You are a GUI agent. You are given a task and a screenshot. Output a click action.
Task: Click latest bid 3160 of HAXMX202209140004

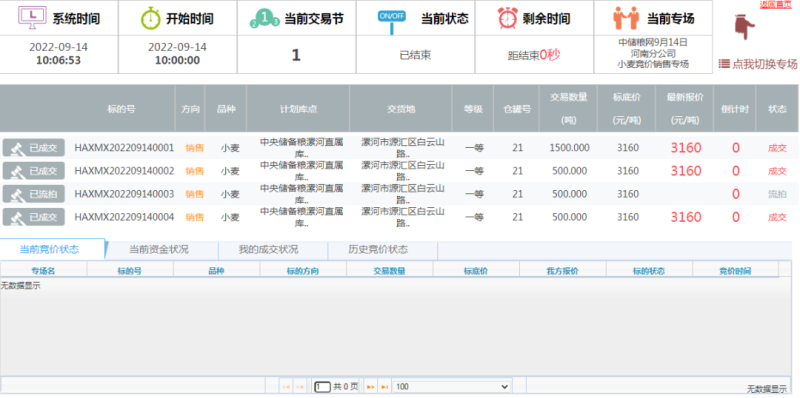pos(686,217)
